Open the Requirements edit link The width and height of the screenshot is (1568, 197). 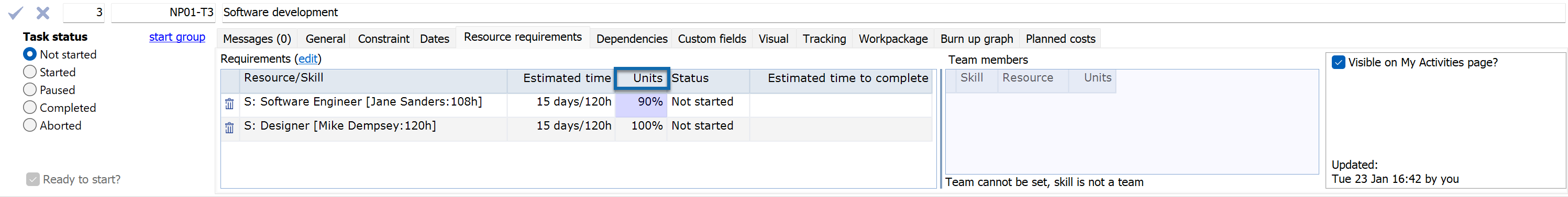[x=308, y=59]
